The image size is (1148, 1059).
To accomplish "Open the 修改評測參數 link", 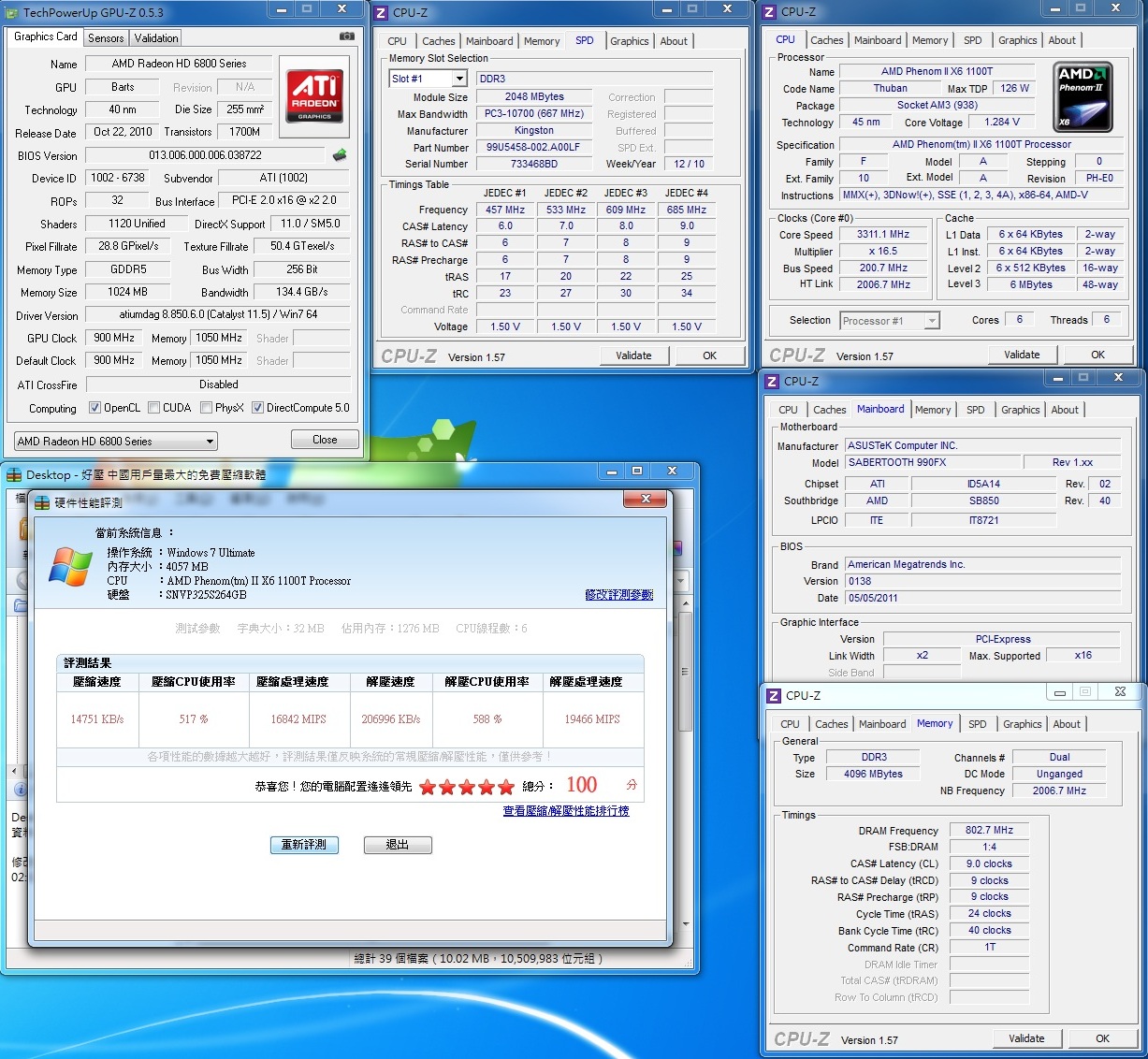I will click(x=618, y=594).
